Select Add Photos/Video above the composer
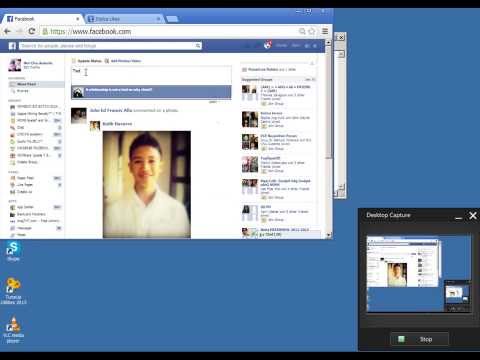Viewport: 480px width, 360px height. (x=123, y=61)
